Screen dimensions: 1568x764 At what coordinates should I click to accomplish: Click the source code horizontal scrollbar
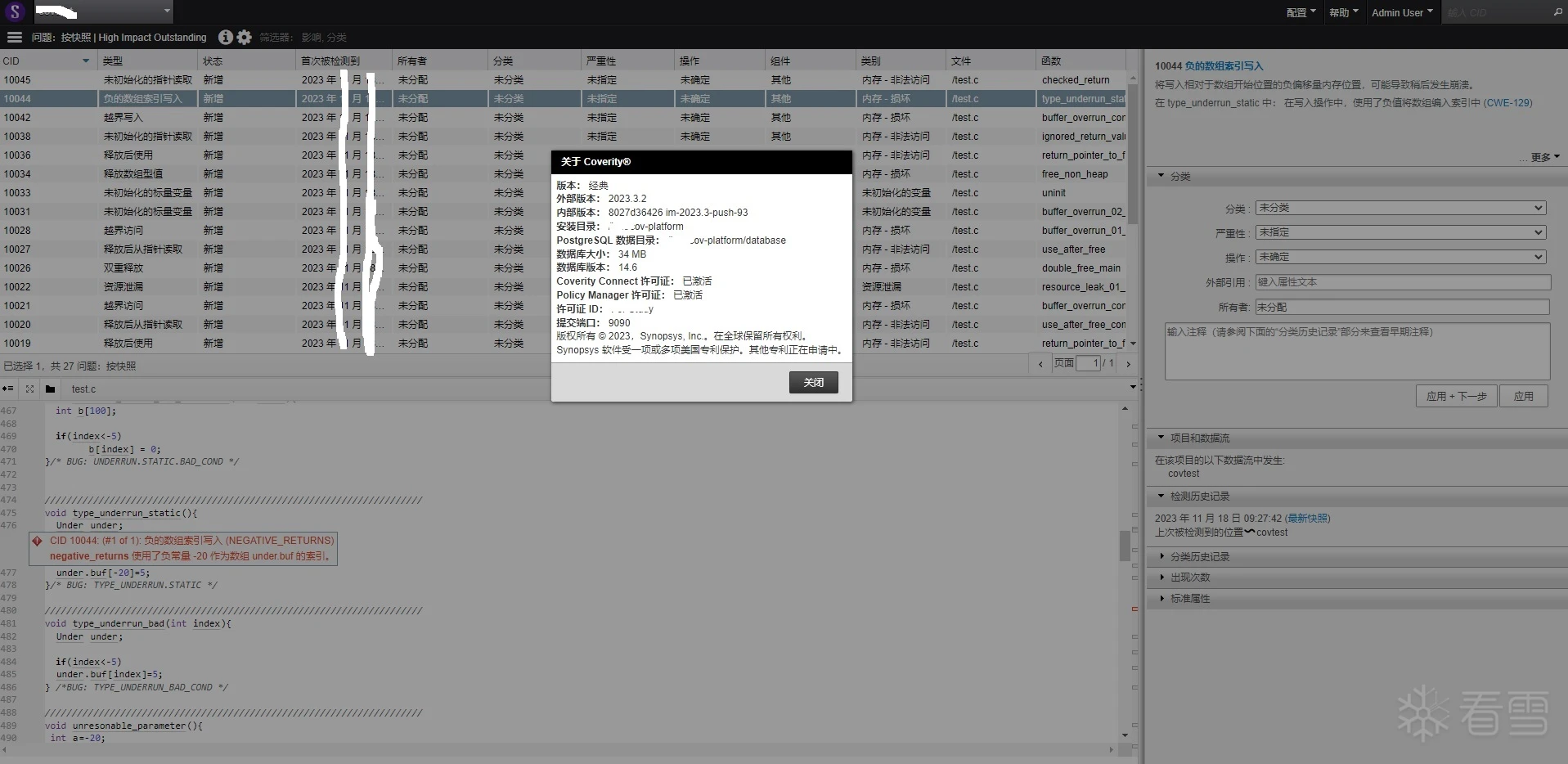click(x=559, y=749)
